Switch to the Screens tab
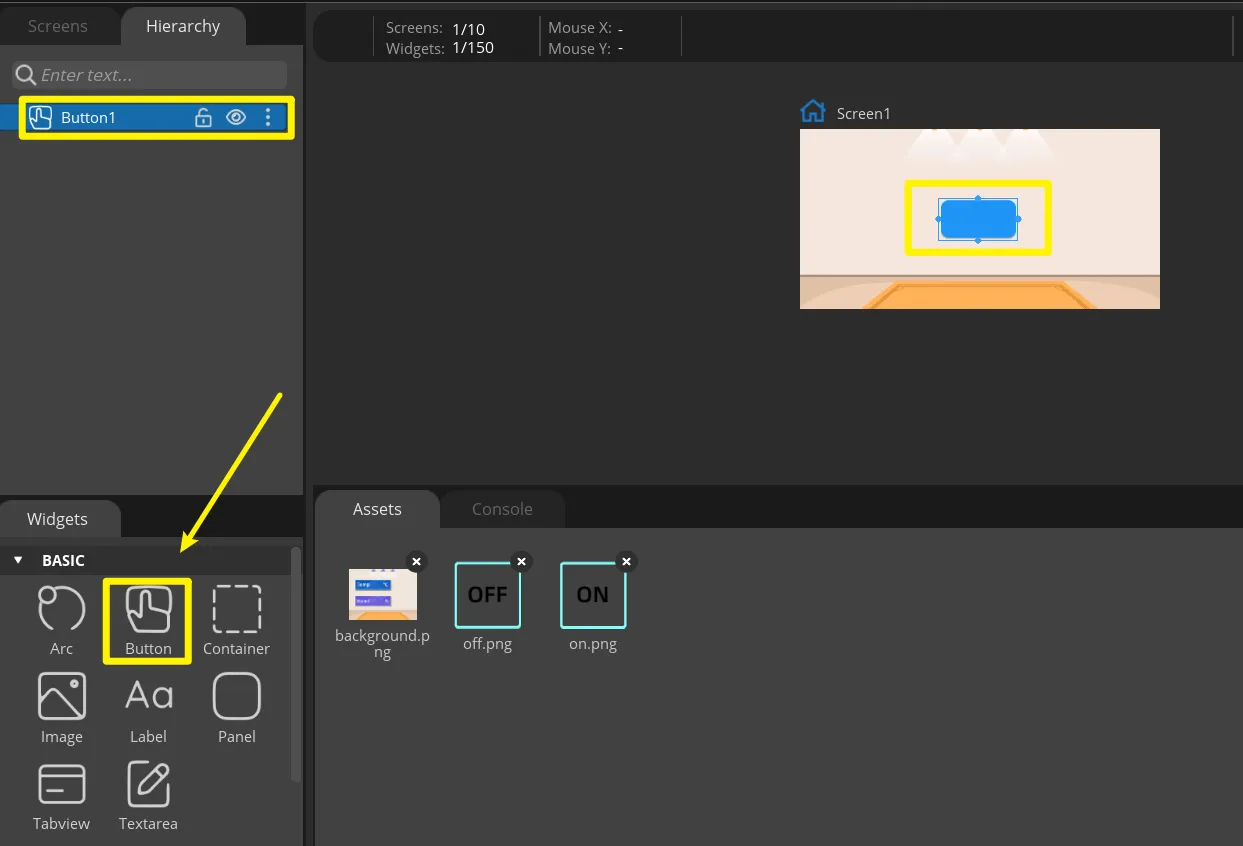1243x846 pixels. pyautogui.click(x=57, y=26)
